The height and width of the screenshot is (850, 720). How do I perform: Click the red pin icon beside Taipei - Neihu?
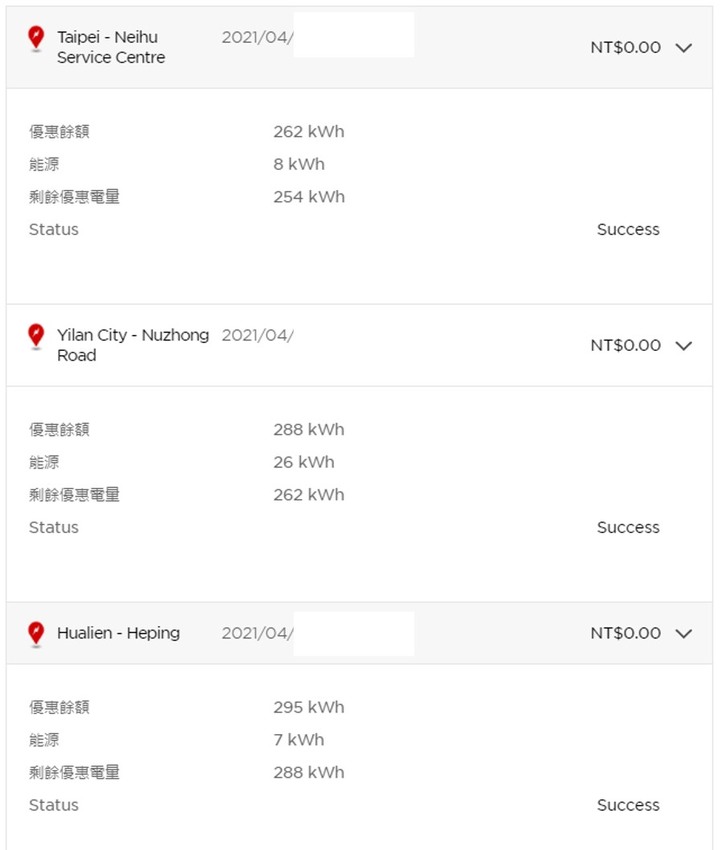[x=36, y=39]
